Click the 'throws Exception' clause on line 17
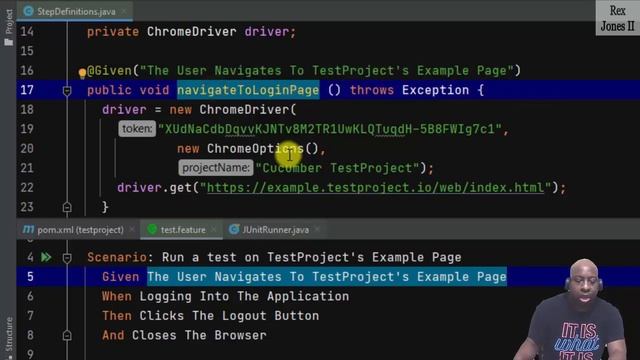Viewport: 640px width, 360px height. pyautogui.click(x=409, y=90)
